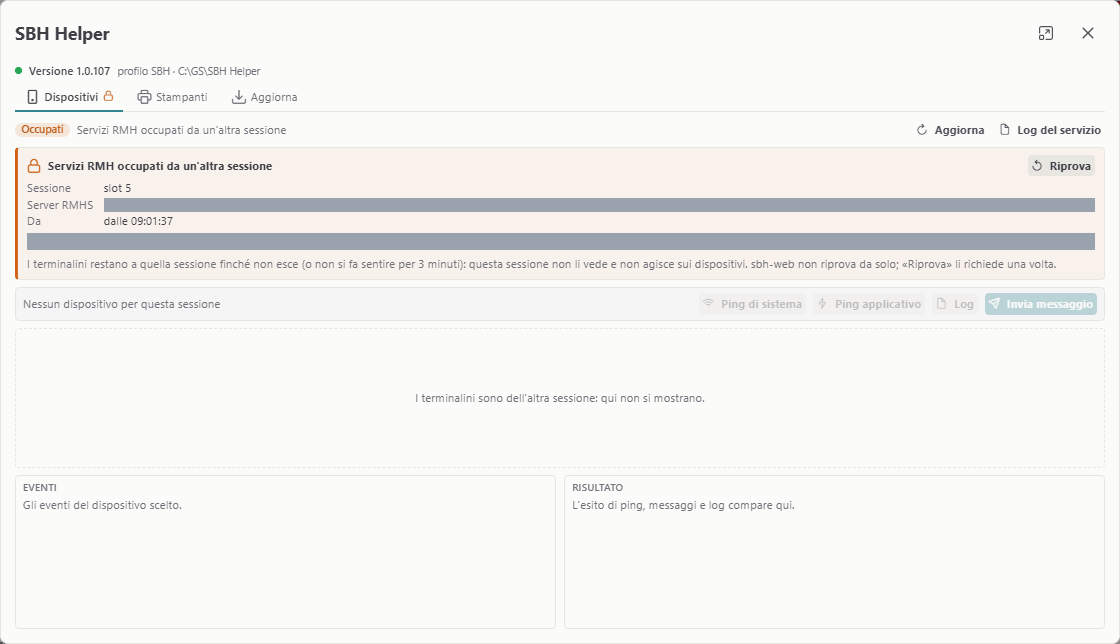Click the RISULTATO panel heading
This screenshot has height=644, width=1120.
tap(597, 488)
